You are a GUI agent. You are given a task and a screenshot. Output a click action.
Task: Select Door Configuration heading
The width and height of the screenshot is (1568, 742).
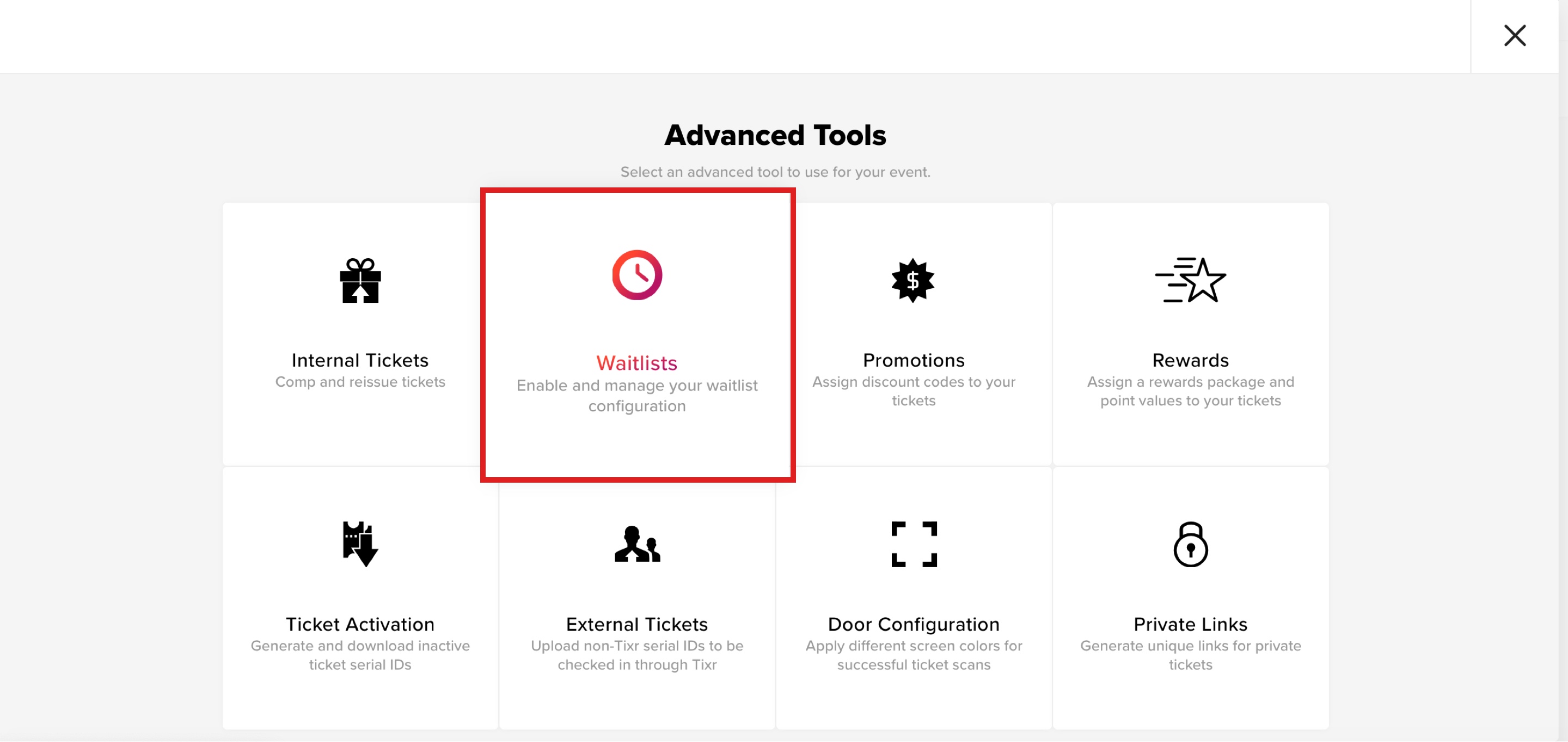tap(914, 624)
